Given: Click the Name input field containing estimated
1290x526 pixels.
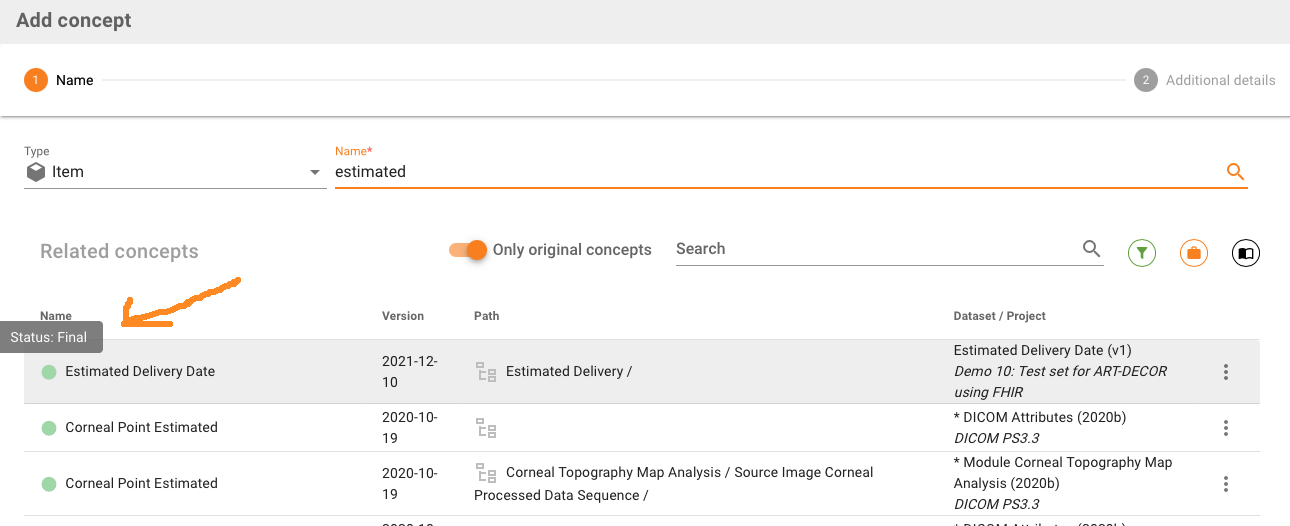Looking at the screenshot, I should (770, 172).
